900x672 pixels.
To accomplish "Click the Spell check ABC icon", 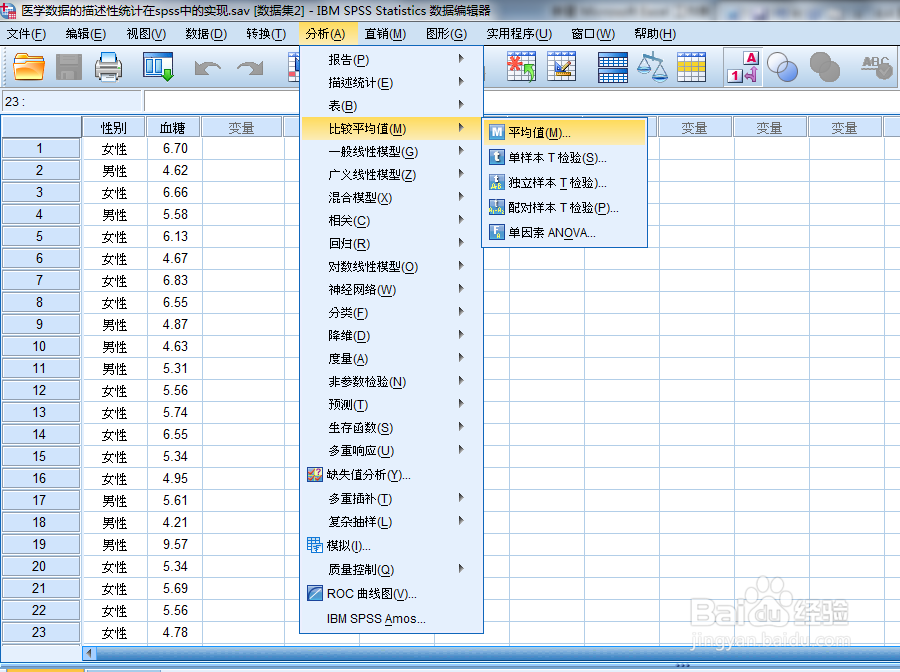I will click(876, 67).
